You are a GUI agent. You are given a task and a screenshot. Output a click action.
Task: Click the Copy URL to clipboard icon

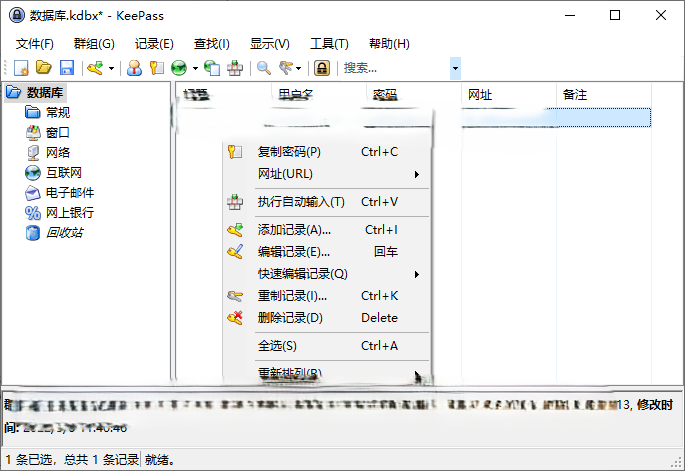(212, 68)
